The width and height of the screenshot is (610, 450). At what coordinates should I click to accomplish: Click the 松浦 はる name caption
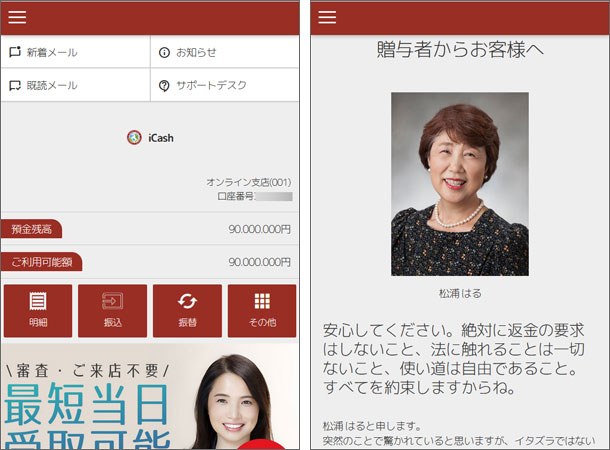pos(460,294)
